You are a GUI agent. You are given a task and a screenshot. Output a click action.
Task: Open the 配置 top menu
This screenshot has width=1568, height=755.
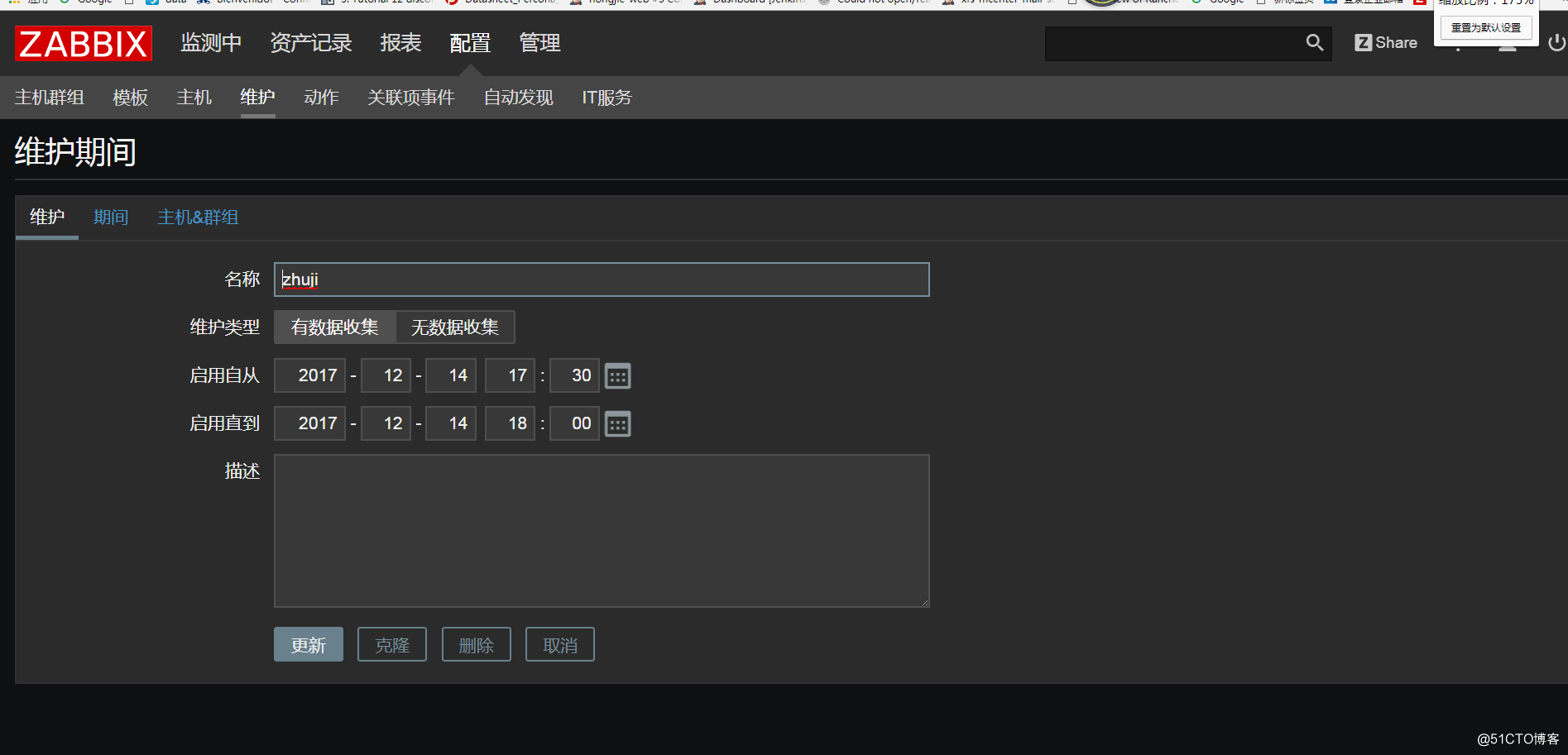470,43
